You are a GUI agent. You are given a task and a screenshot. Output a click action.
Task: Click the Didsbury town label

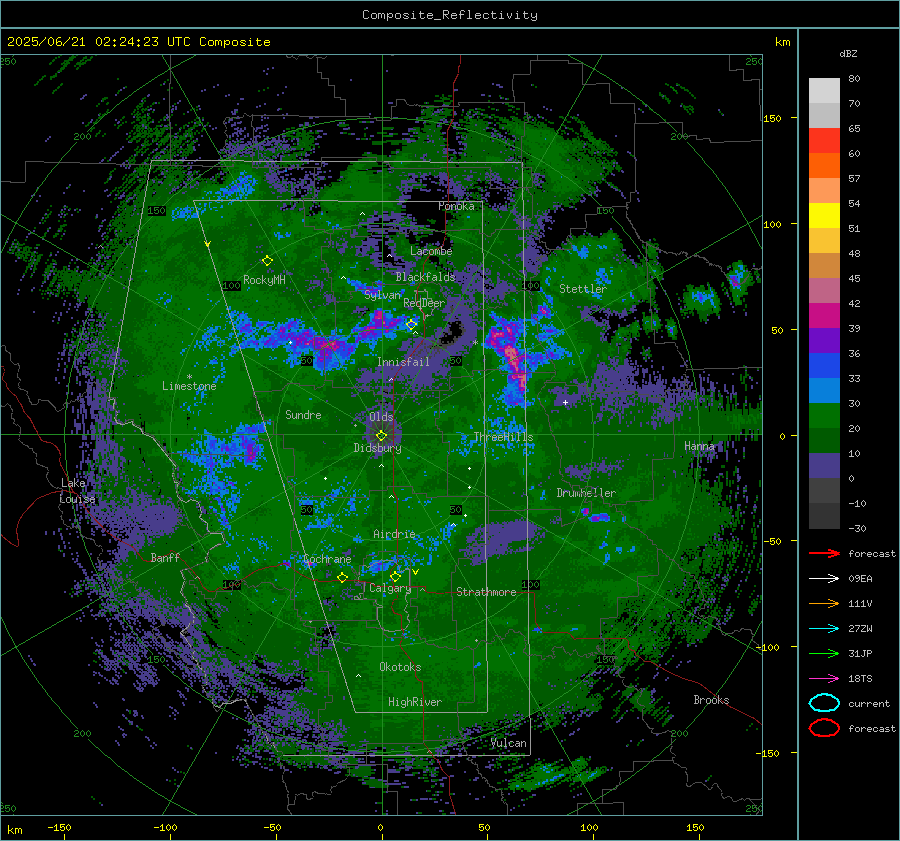pyautogui.click(x=377, y=448)
